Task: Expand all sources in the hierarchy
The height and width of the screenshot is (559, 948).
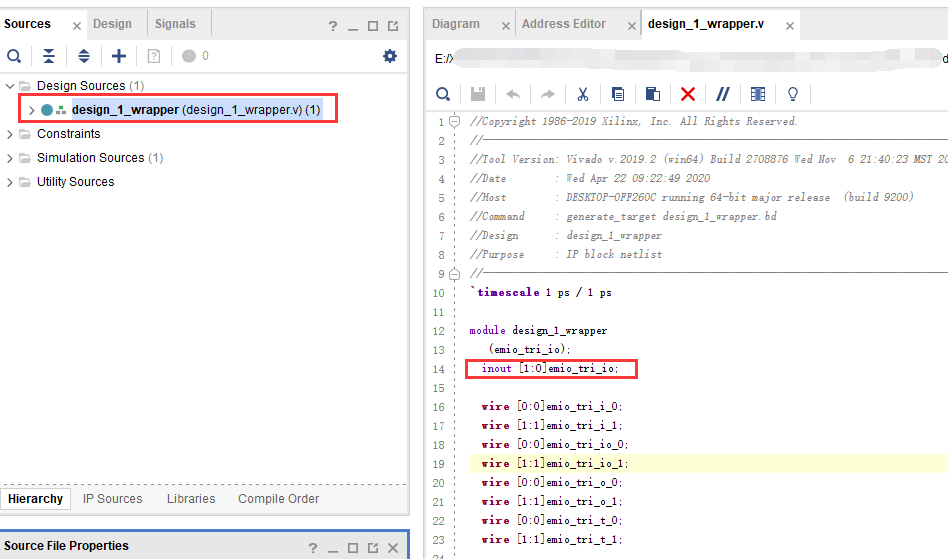Action: pyautogui.click(x=84, y=56)
